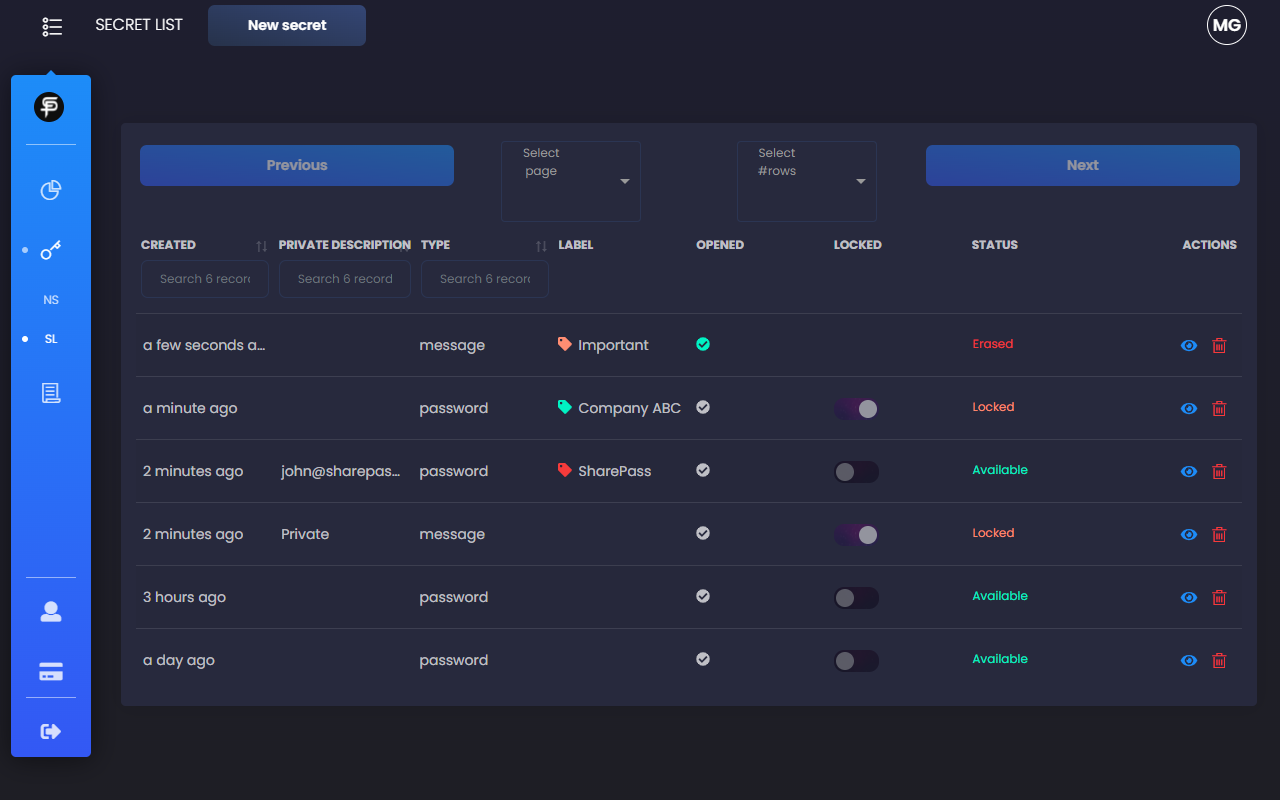Toggle lock switch for the Private message row
This screenshot has height=800, width=1280.
pyautogui.click(x=857, y=535)
